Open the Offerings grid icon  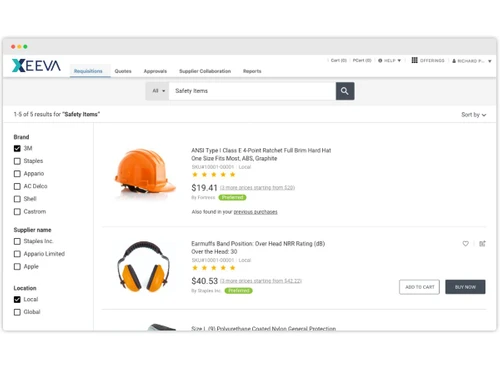414,60
